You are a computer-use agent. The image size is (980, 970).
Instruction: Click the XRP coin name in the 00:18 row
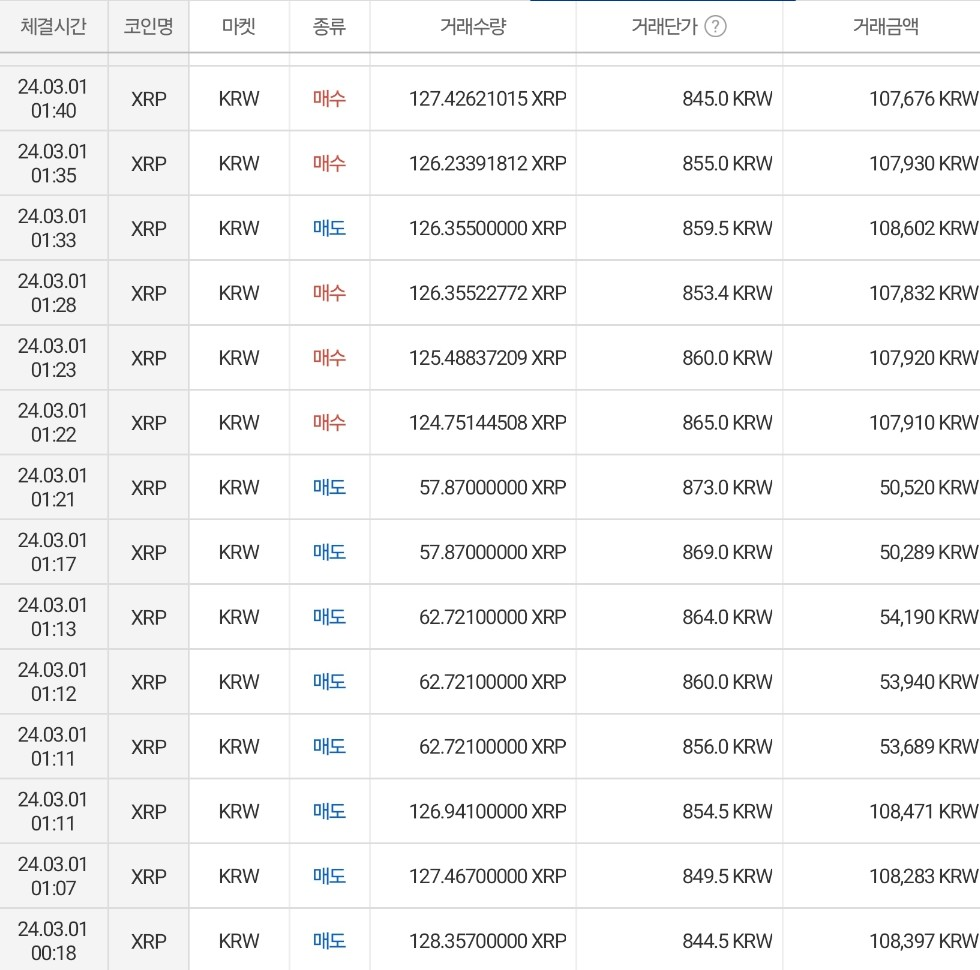point(149,941)
